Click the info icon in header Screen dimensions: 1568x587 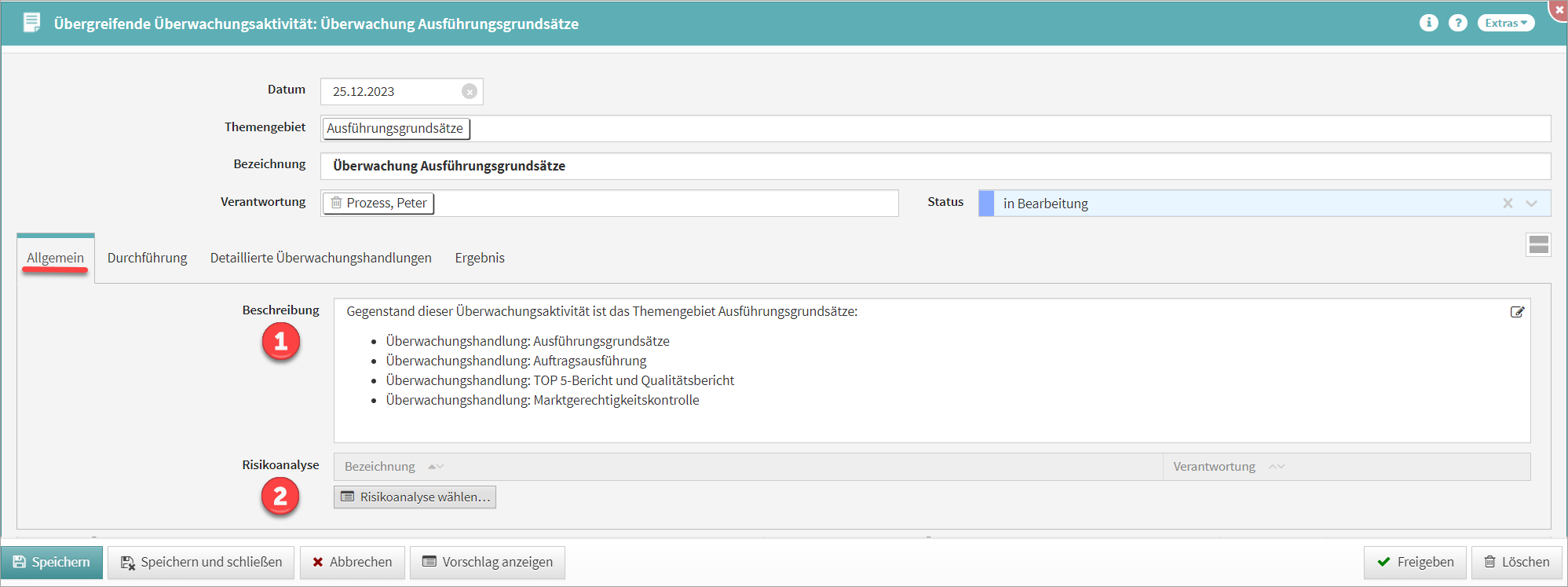(x=1428, y=23)
